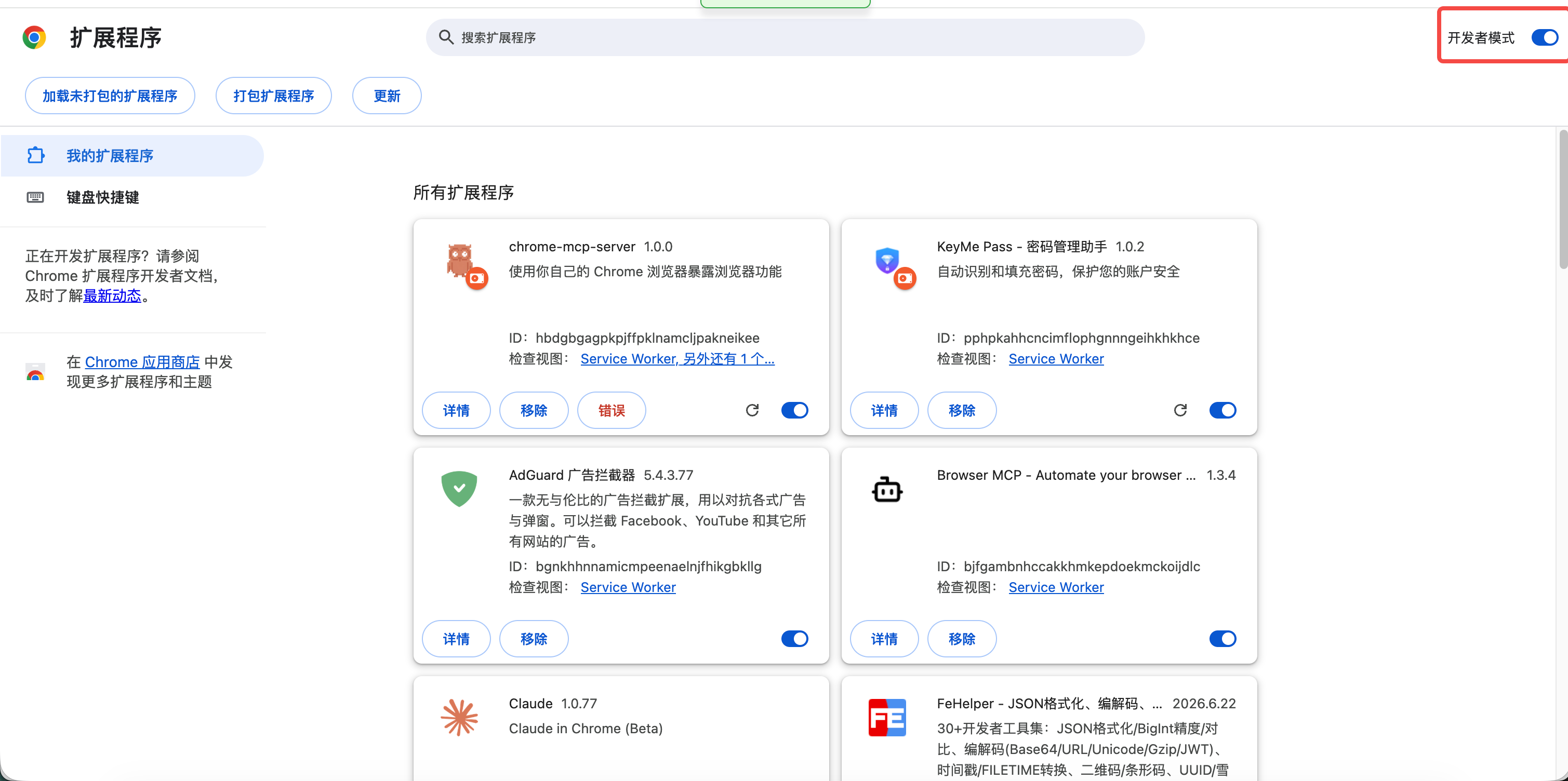
Task: Click the Chrome Web Store icon in sidebar
Action: tap(35, 371)
